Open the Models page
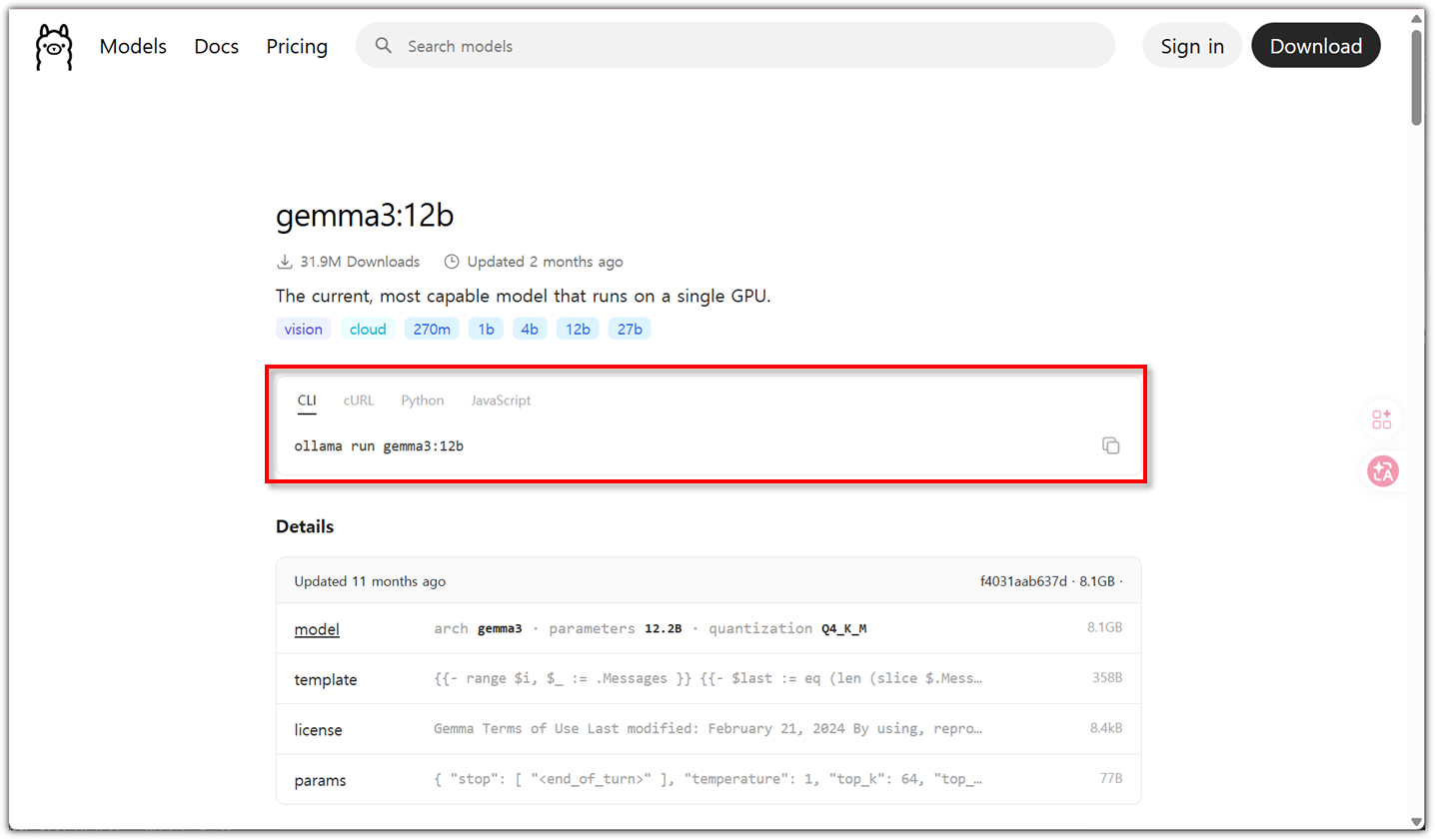1435x840 pixels. click(133, 46)
